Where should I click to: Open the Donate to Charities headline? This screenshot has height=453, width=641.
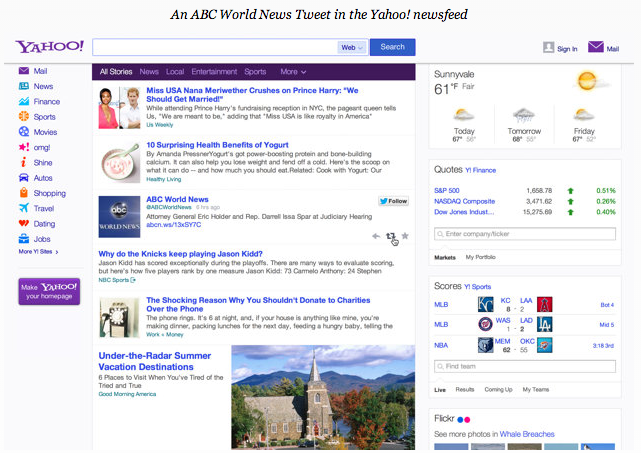click(258, 304)
